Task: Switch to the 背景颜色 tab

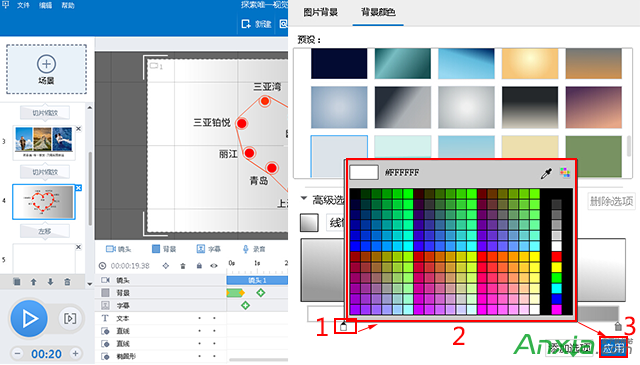Action: (x=378, y=12)
